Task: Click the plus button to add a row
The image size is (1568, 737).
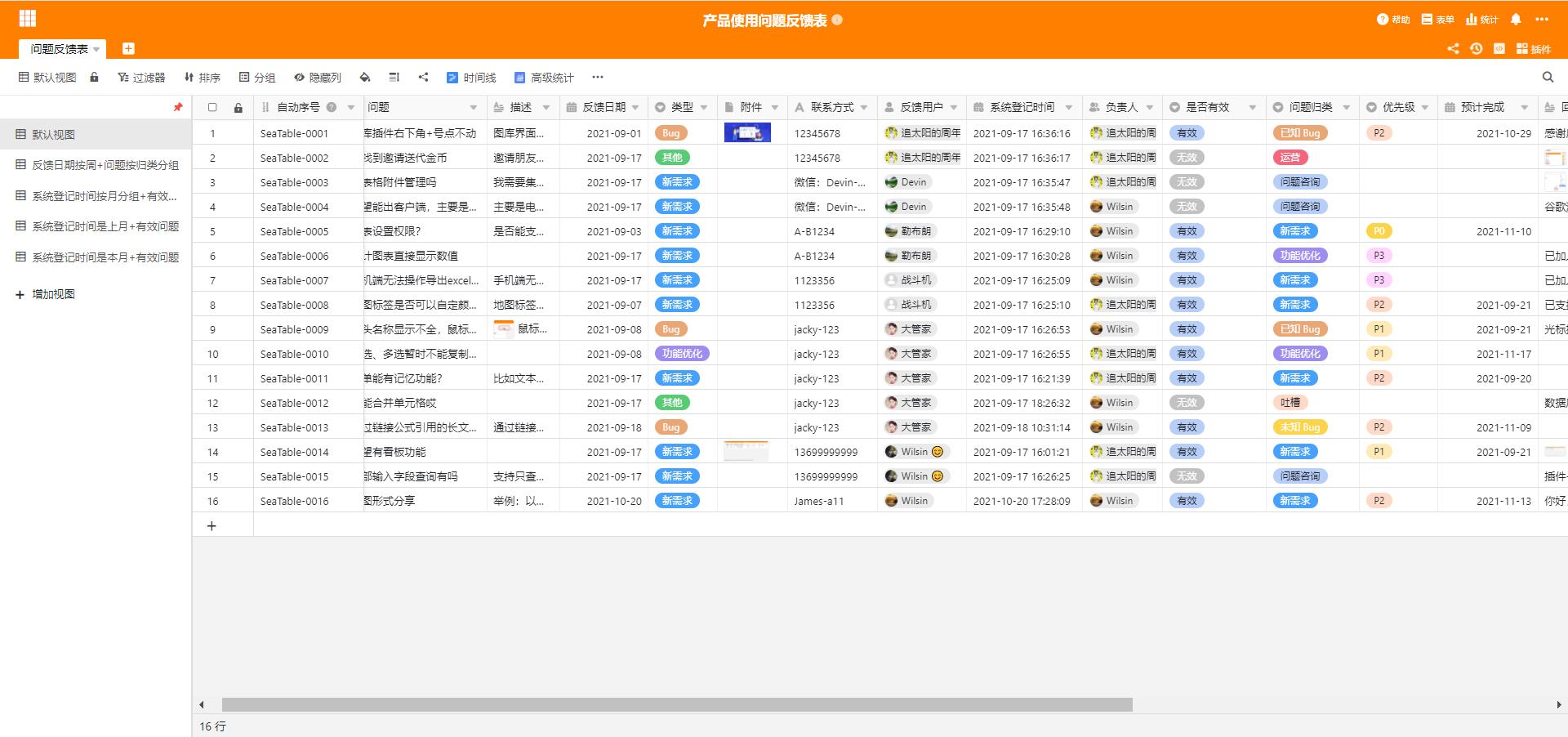Action: [x=212, y=525]
